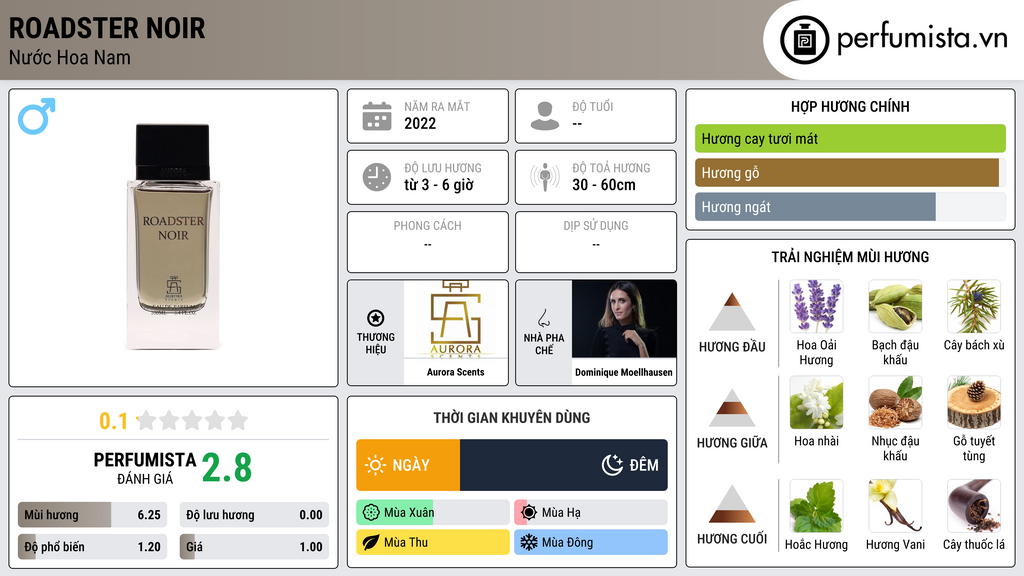Click the launch year value 2022
Image resolution: width=1024 pixels, height=576 pixels.
420,123
